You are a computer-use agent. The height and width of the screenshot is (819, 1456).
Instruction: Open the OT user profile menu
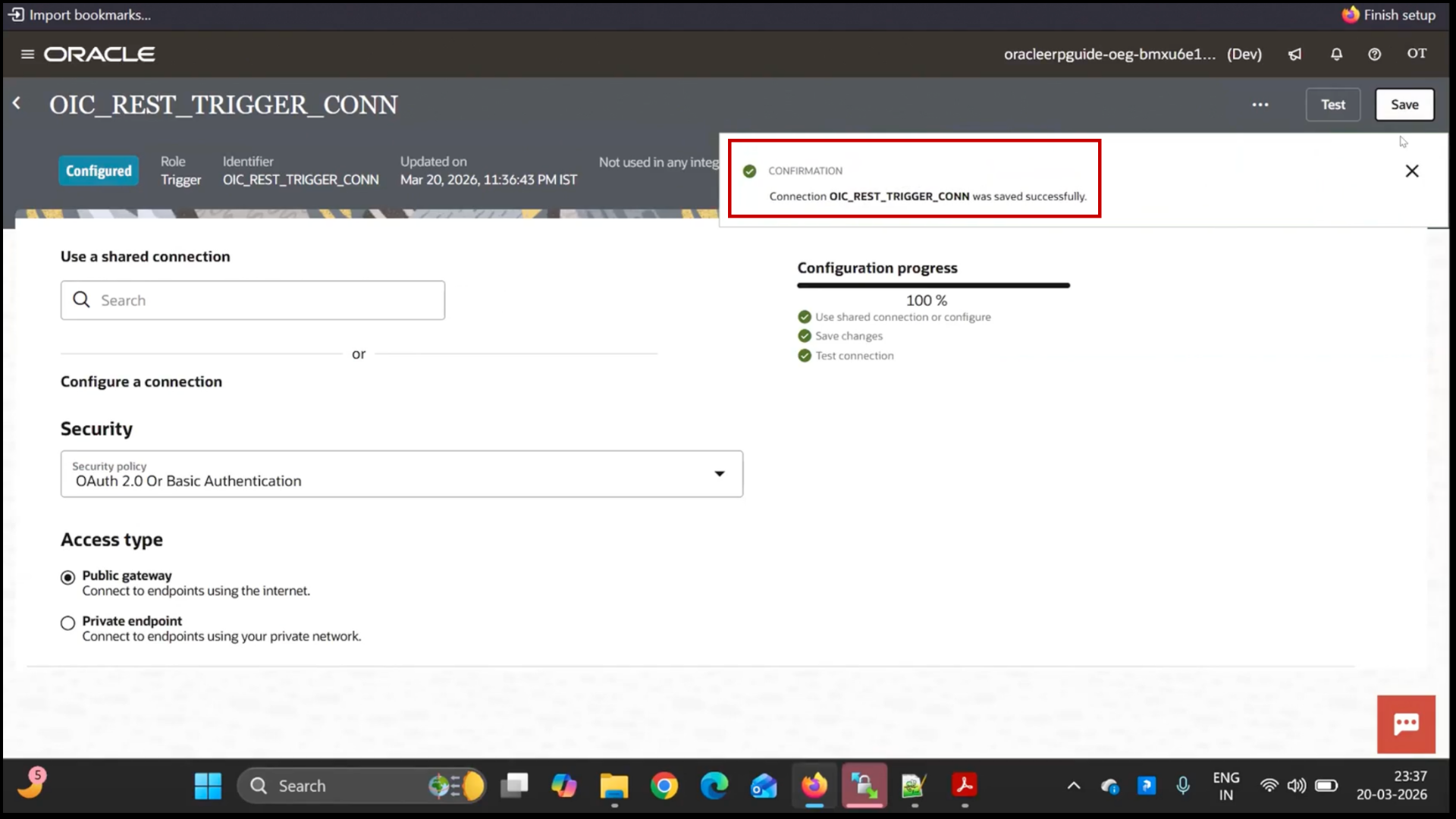(x=1417, y=53)
